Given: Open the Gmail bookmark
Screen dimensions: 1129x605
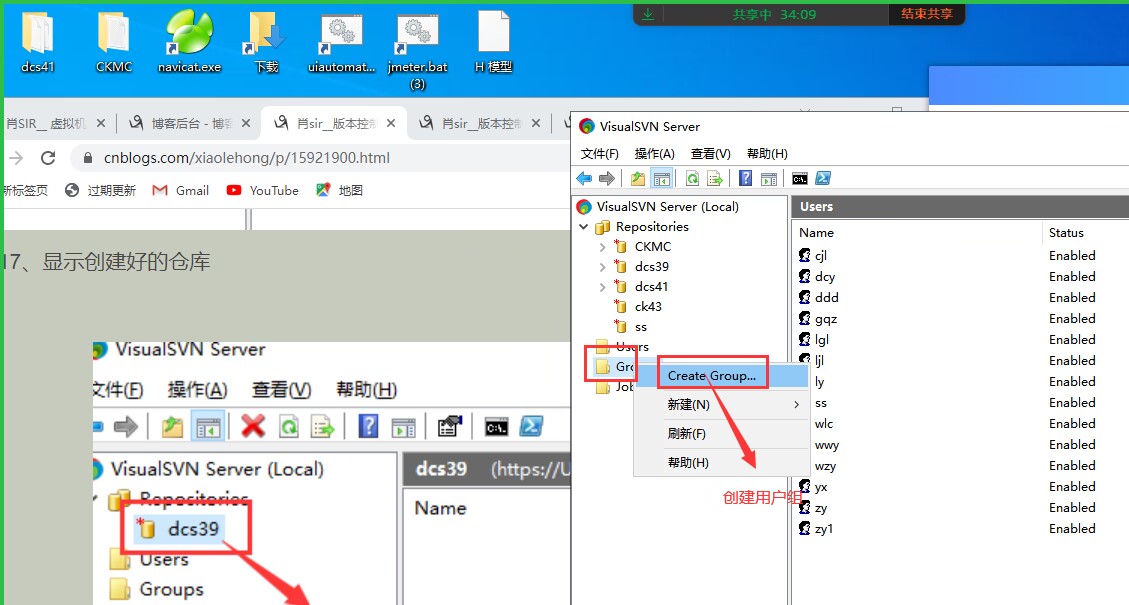Looking at the screenshot, I should click(181, 190).
